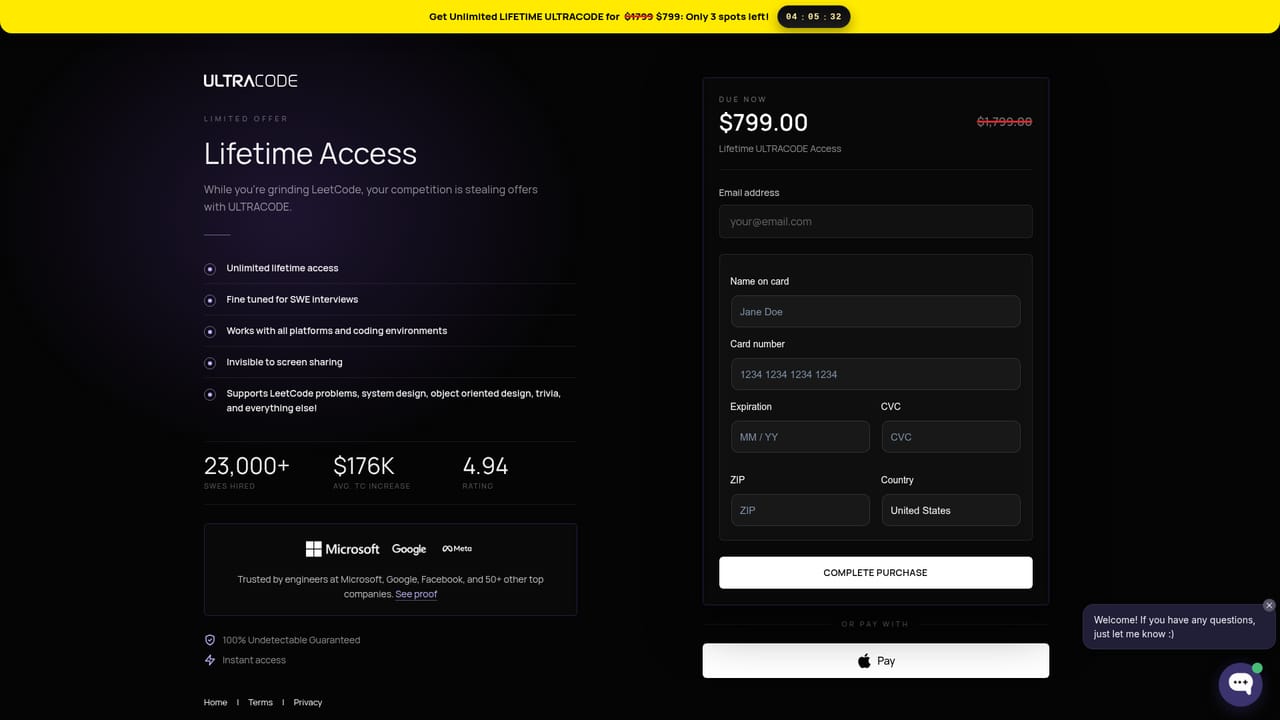Image resolution: width=1280 pixels, height=720 pixels.
Task: Click the bullet icon next to Fine tuned for SWE interviews
Action: pyautogui.click(x=210, y=300)
